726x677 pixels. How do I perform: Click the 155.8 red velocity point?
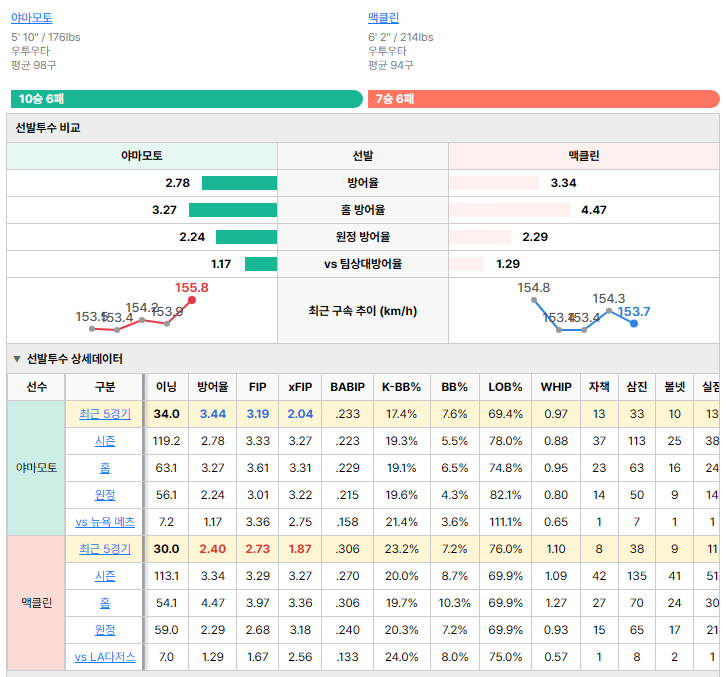(192, 300)
